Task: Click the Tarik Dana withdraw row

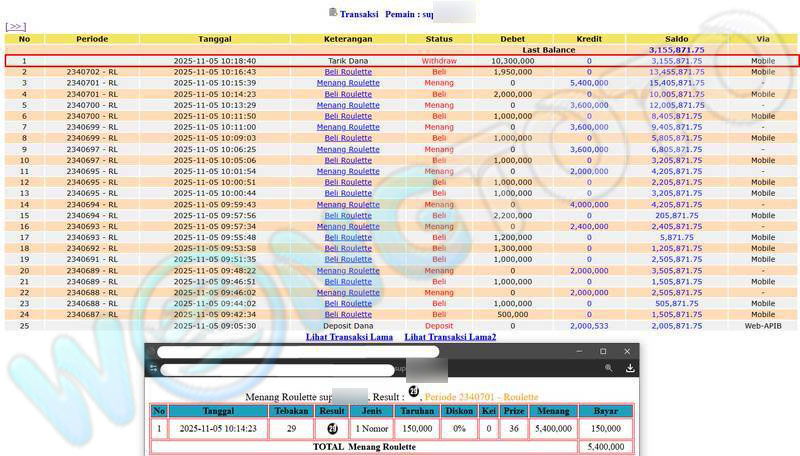Action: point(348,61)
